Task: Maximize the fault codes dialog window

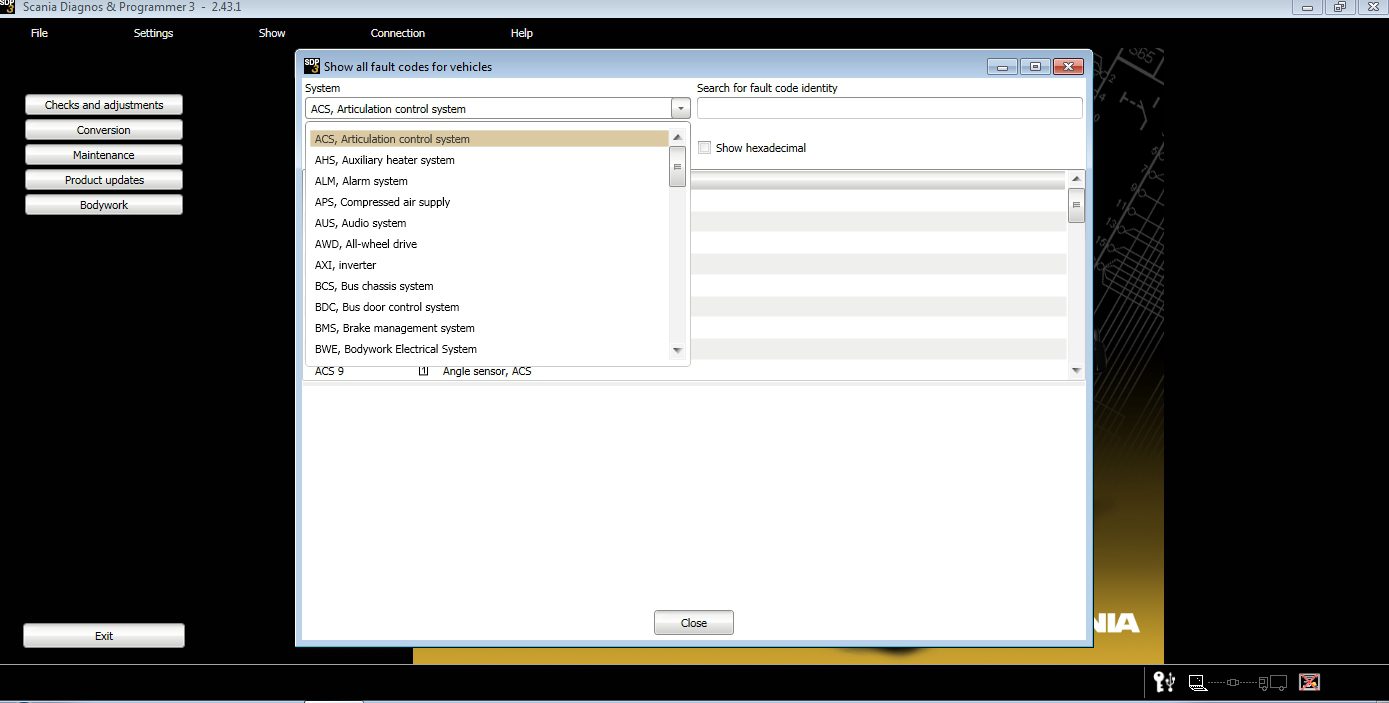Action: 1035,67
